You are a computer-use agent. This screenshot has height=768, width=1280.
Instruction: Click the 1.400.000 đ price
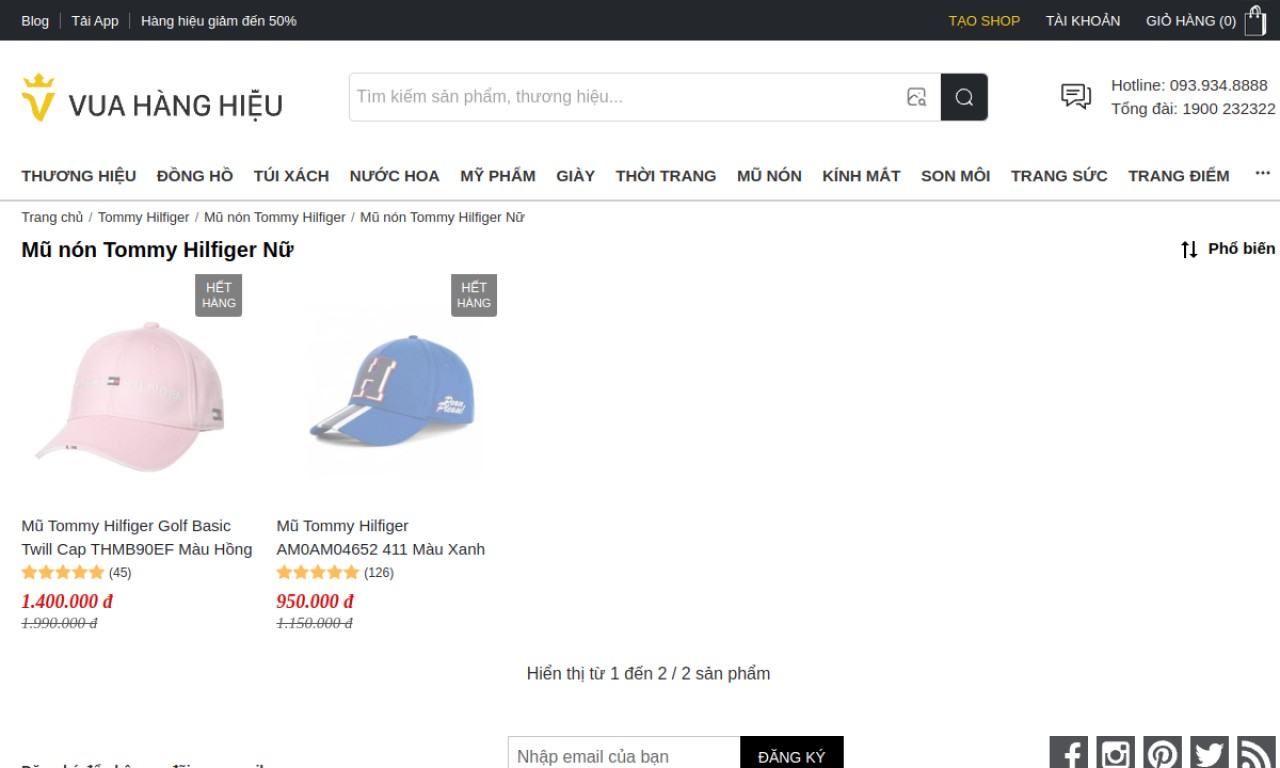coord(67,601)
